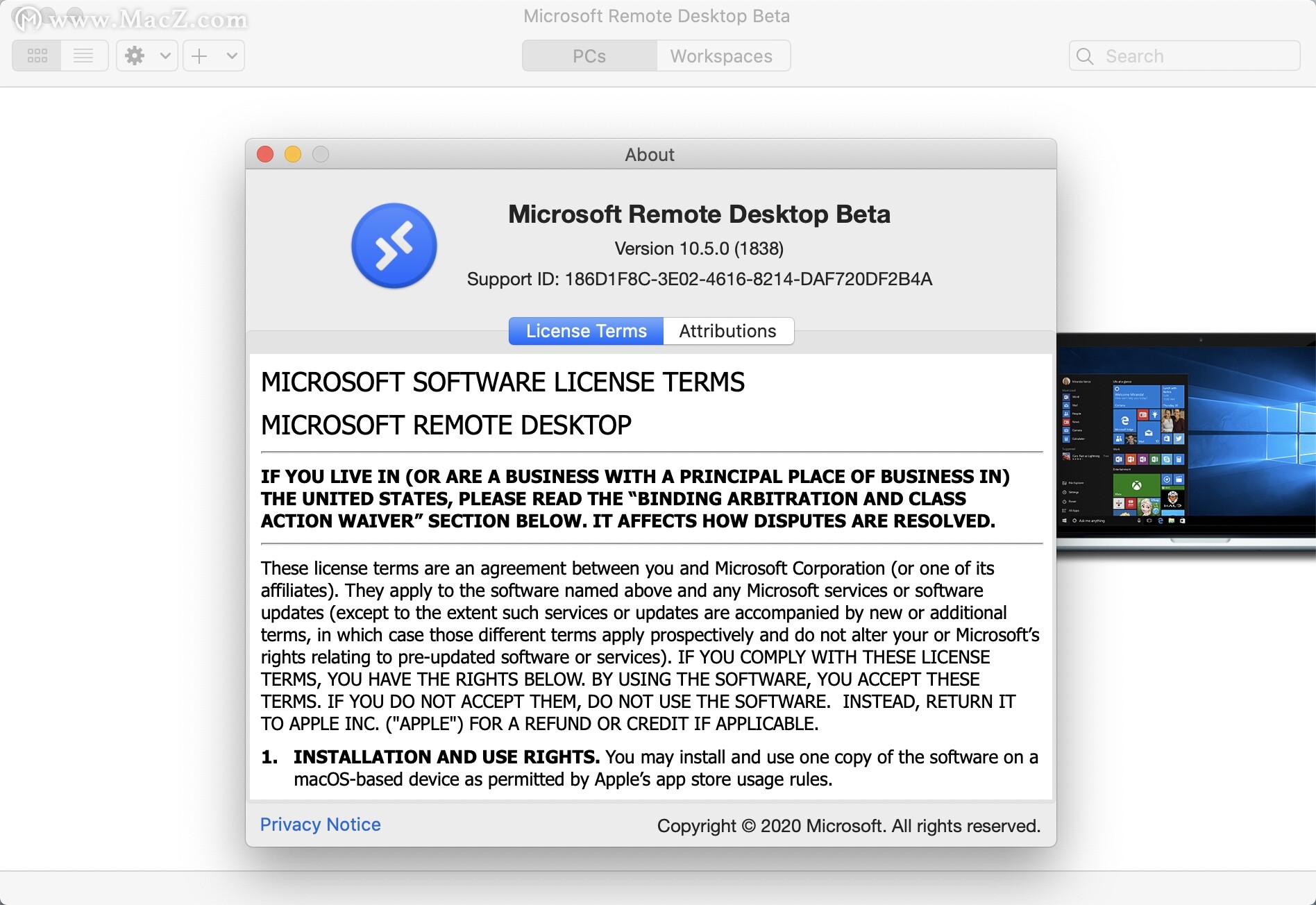Switch to grid view layout
Viewport: 1316px width, 905px height.
37,56
